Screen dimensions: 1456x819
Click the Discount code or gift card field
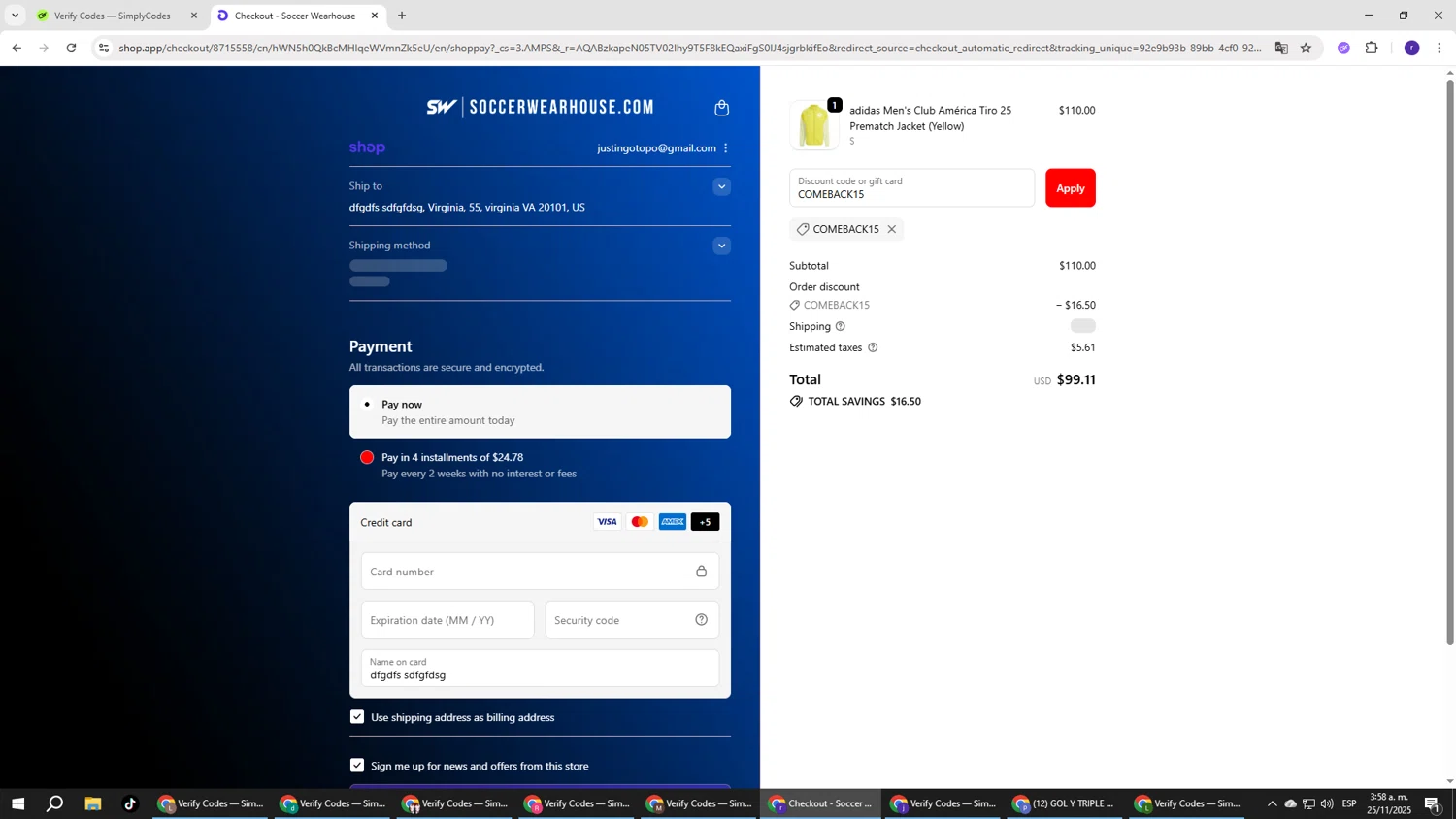point(911,188)
